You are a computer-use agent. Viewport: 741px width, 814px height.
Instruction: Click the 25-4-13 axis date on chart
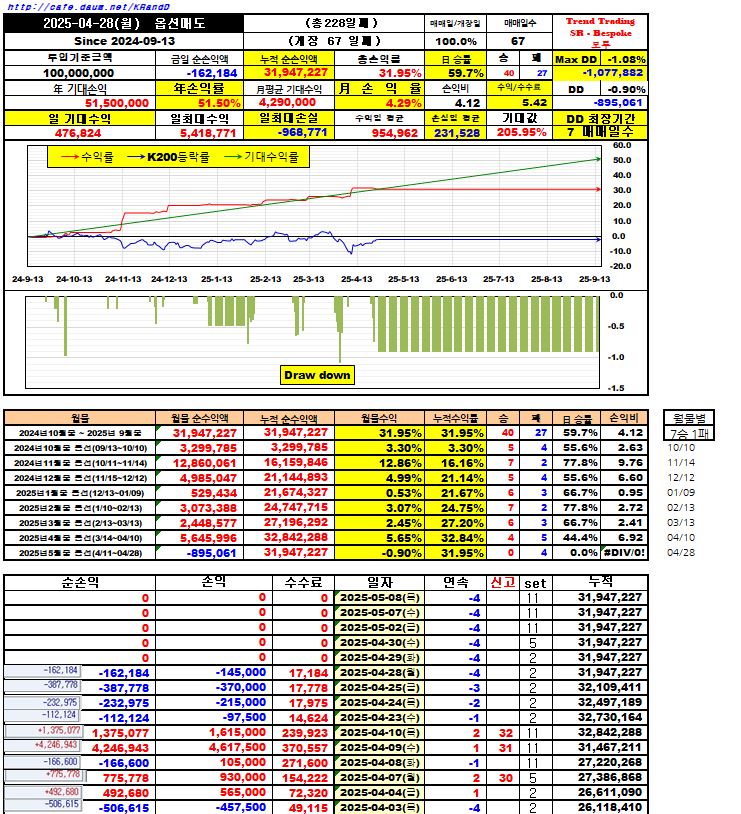pyautogui.click(x=356, y=279)
